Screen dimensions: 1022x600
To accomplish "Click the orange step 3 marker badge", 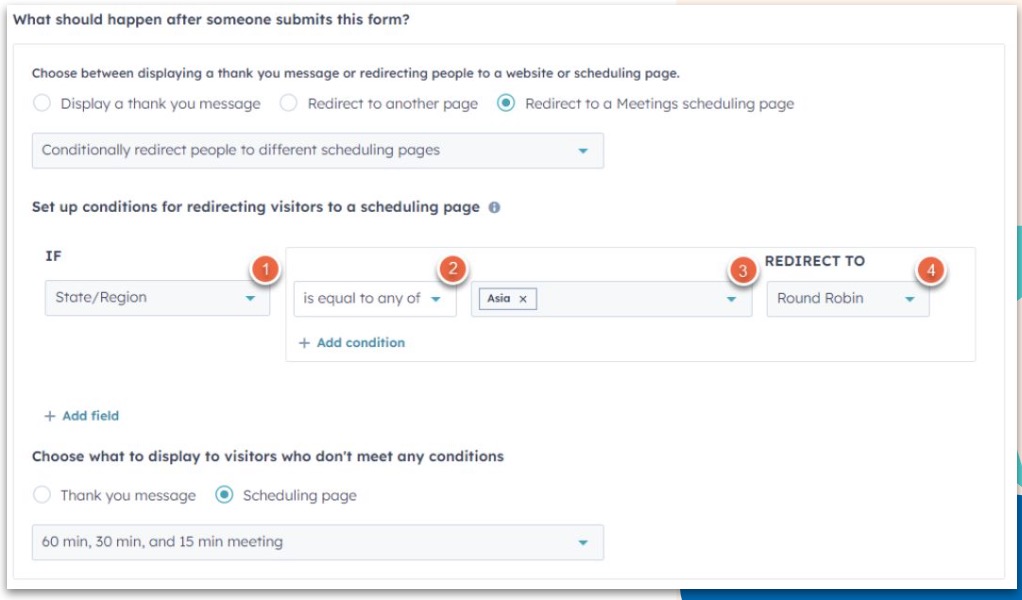I will pyautogui.click(x=741, y=270).
